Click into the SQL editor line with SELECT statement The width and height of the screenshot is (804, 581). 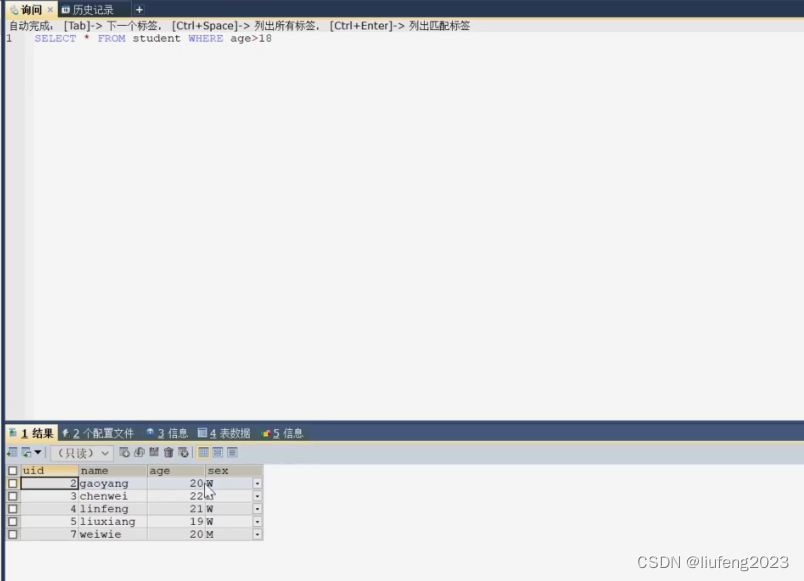pos(153,38)
